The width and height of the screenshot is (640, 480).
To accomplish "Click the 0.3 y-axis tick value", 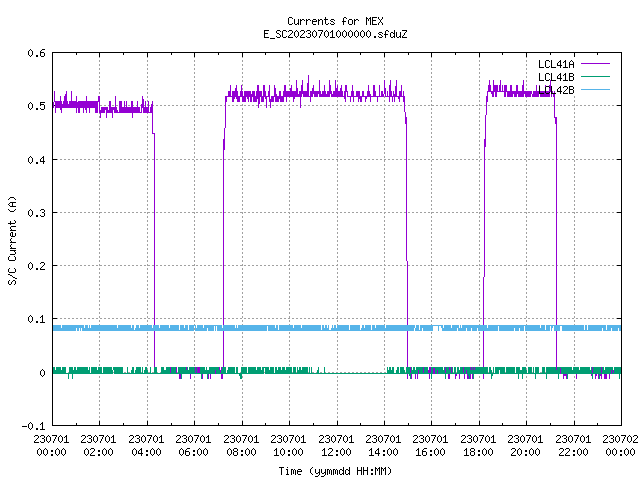I will 36,213.
